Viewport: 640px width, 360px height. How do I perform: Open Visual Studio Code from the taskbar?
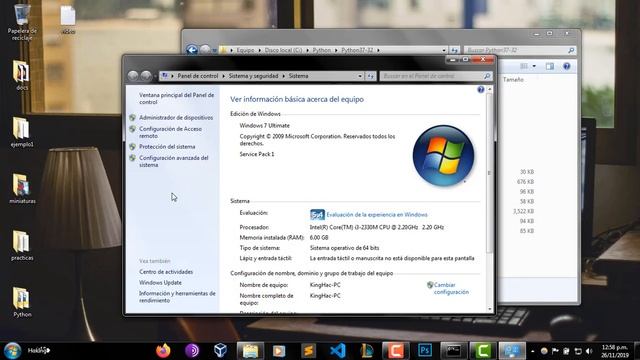pos(338,351)
